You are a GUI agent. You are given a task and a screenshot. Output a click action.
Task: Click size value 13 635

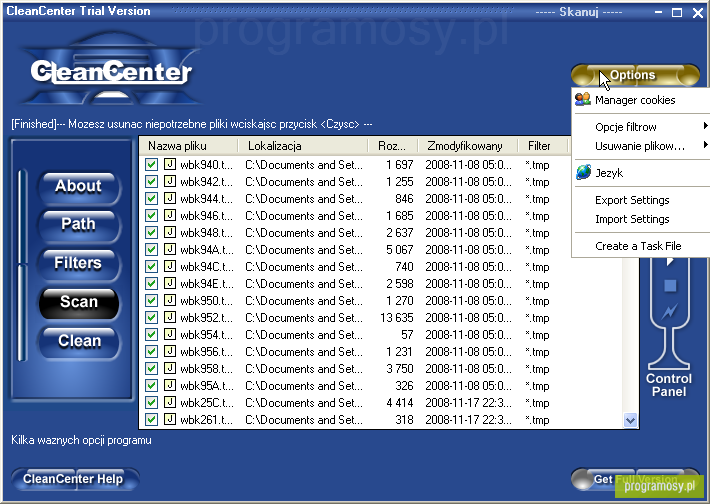point(396,317)
